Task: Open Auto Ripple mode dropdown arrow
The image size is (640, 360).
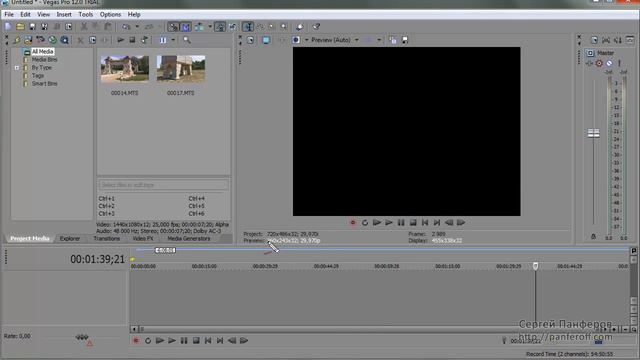Action: [x=210, y=27]
